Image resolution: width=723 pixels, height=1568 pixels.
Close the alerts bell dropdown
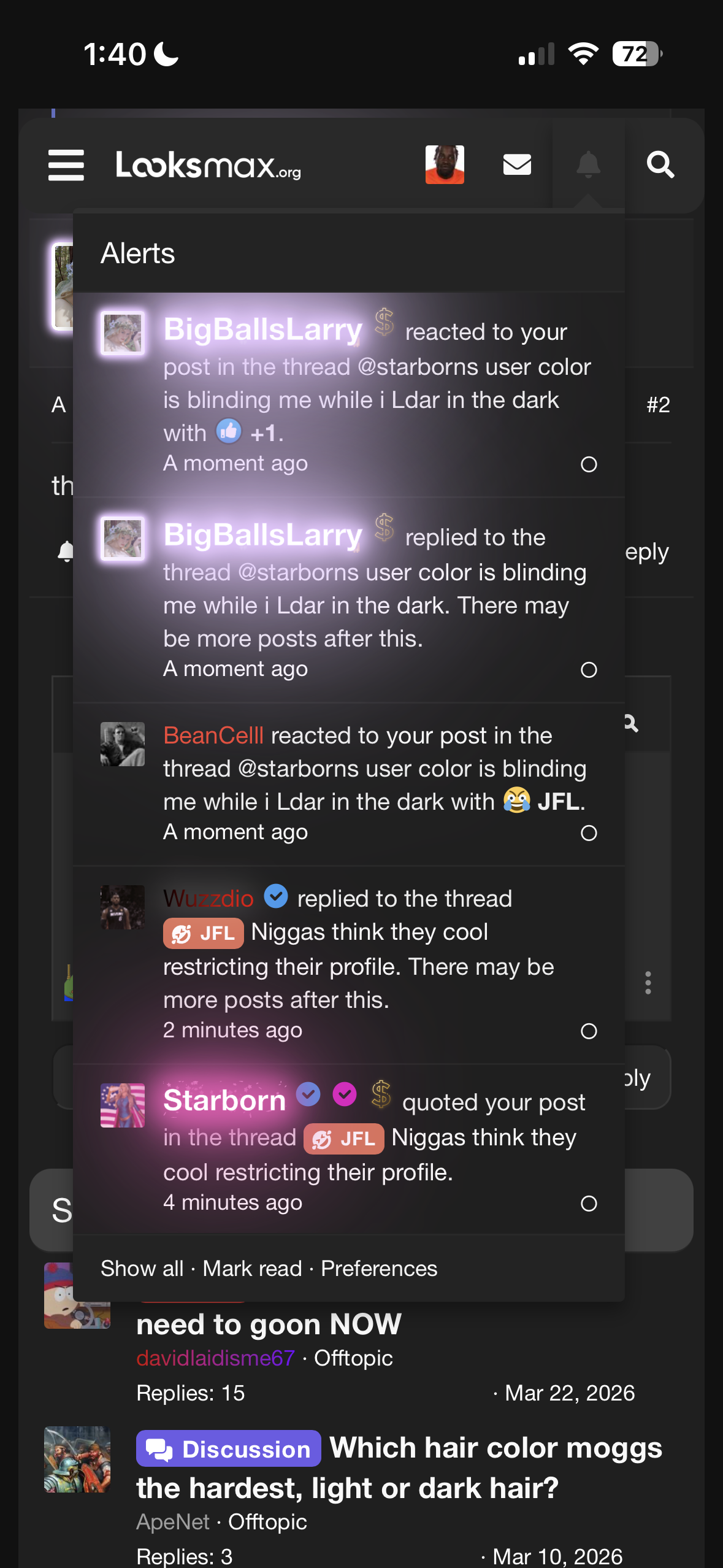click(x=588, y=164)
